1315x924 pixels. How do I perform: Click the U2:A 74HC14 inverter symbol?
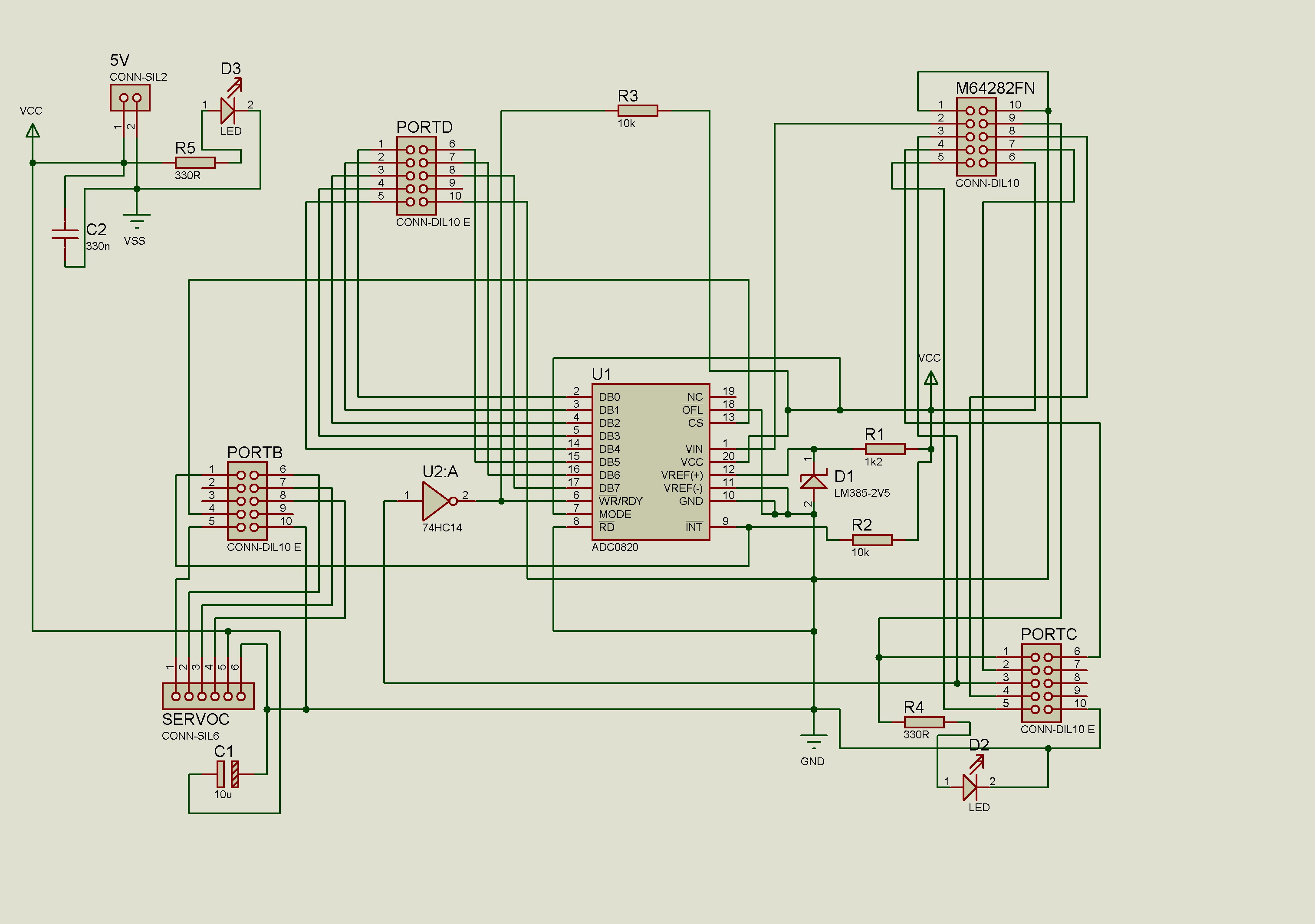click(x=439, y=501)
